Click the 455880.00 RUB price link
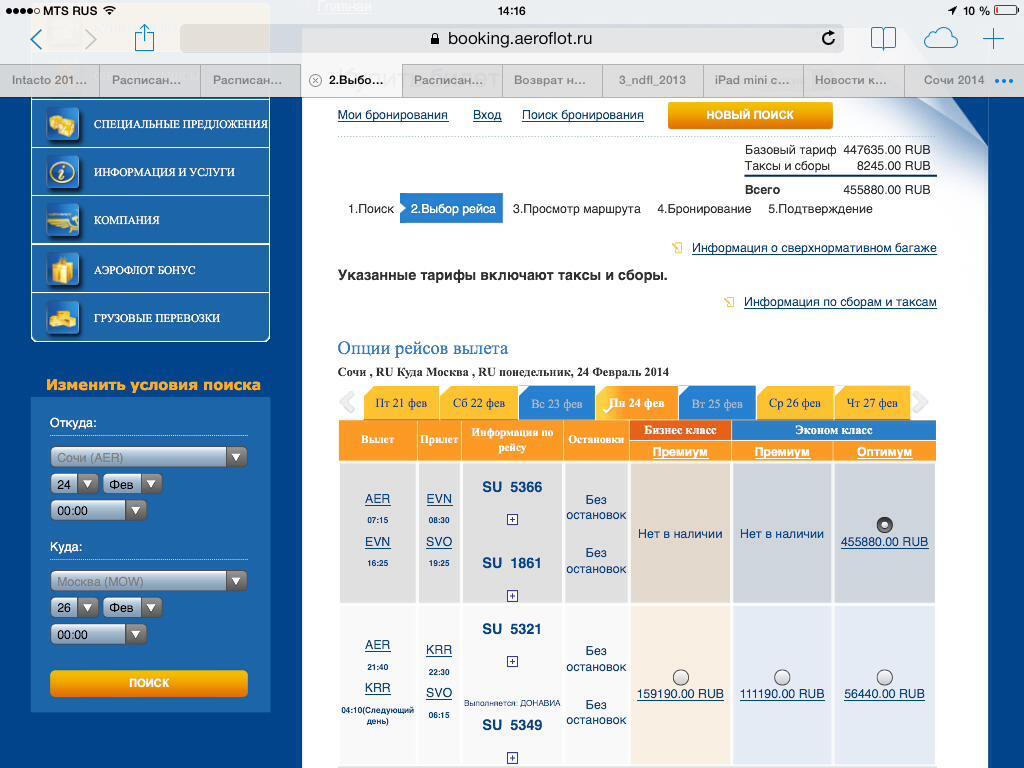This screenshot has width=1024, height=768. [884, 542]
